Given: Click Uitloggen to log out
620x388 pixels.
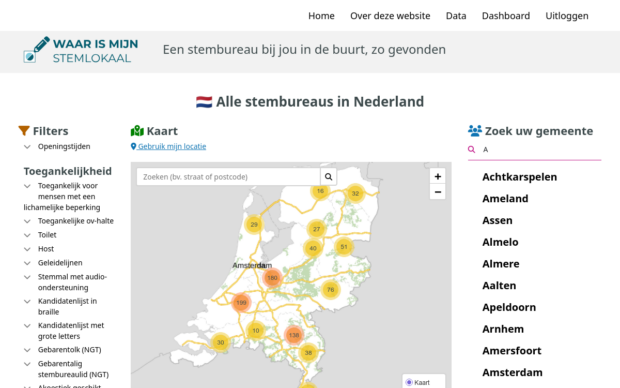Looking at the screenshot, I should click(x=567, y=16).
